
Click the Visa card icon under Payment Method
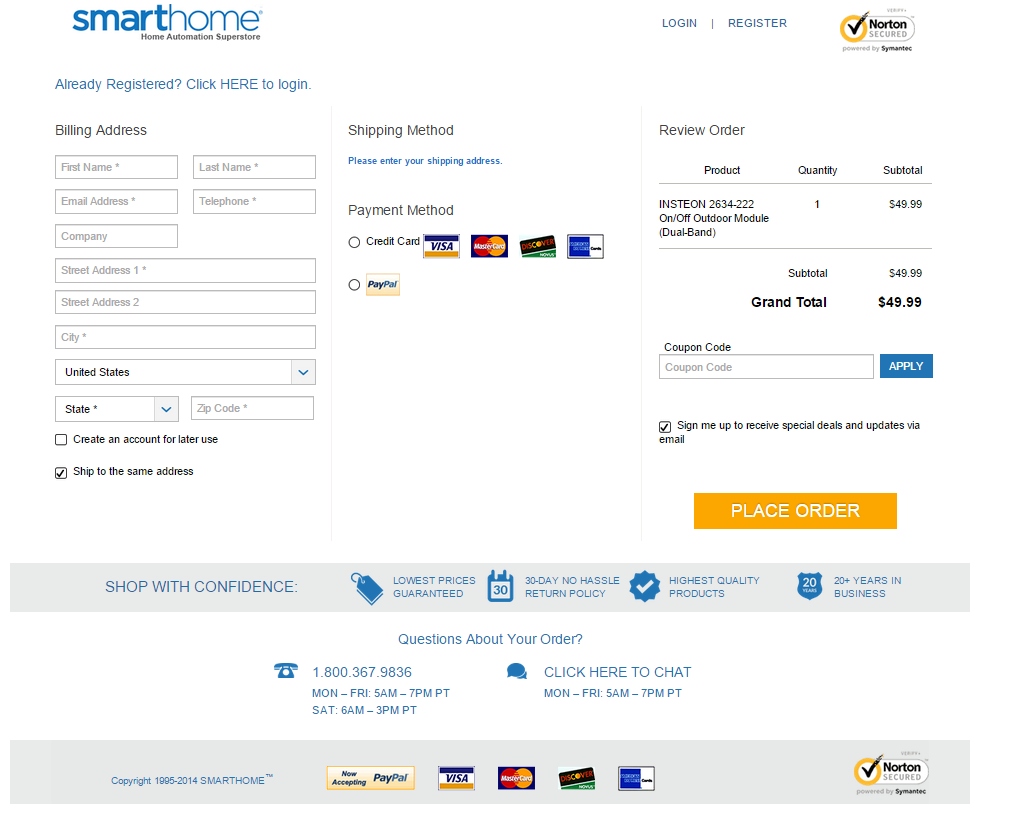click(441, 247)
